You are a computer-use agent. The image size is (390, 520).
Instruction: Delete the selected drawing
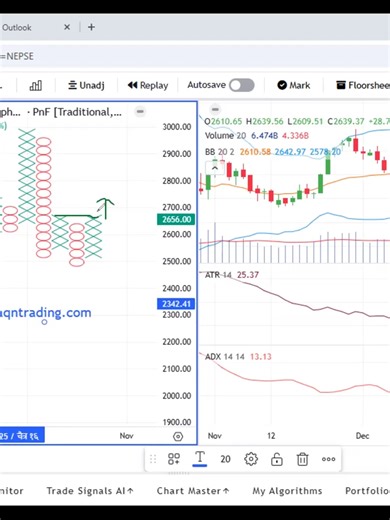pos(302,459)
